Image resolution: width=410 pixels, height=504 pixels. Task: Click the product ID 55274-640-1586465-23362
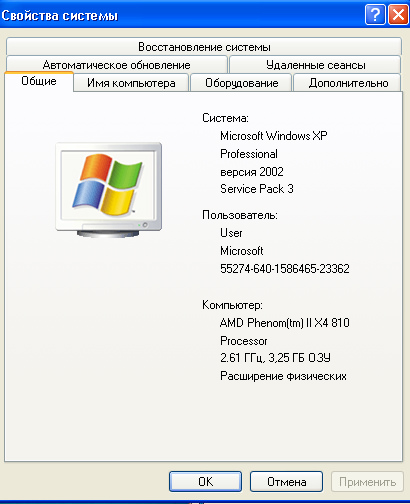tap(285, 269)
